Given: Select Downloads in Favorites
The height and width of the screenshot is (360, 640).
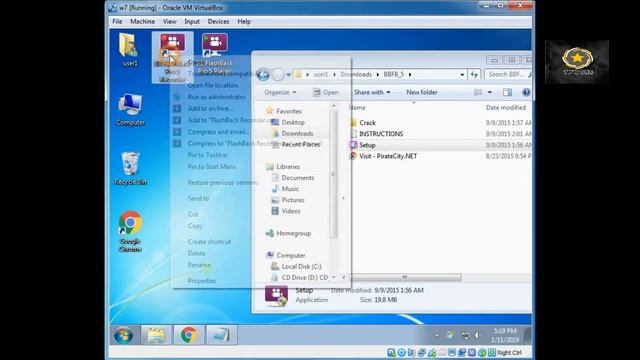Looking at the screenshot, I should click(x=297, y=133).
